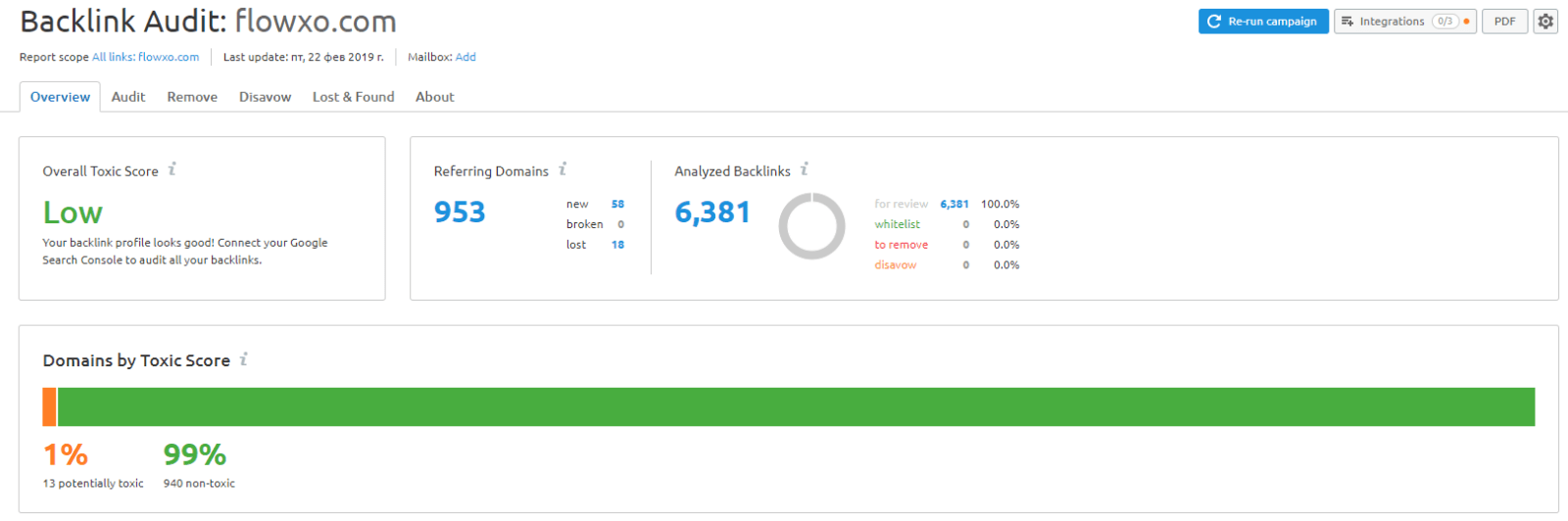This screenshot has height=521, width=1568.
Task: Click the for review count 6,381
Action: point(955,204)
